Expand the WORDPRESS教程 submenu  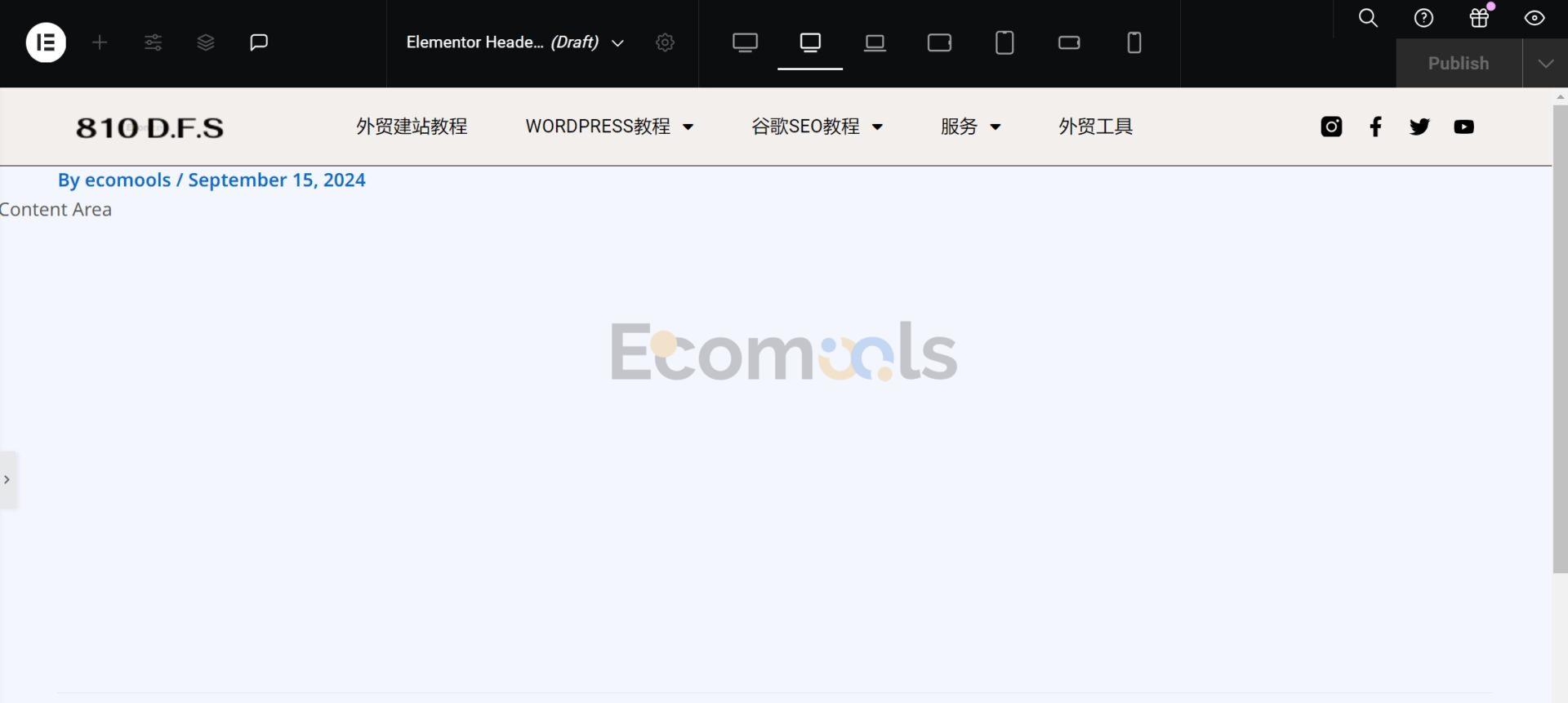click(x=688, y=127)
